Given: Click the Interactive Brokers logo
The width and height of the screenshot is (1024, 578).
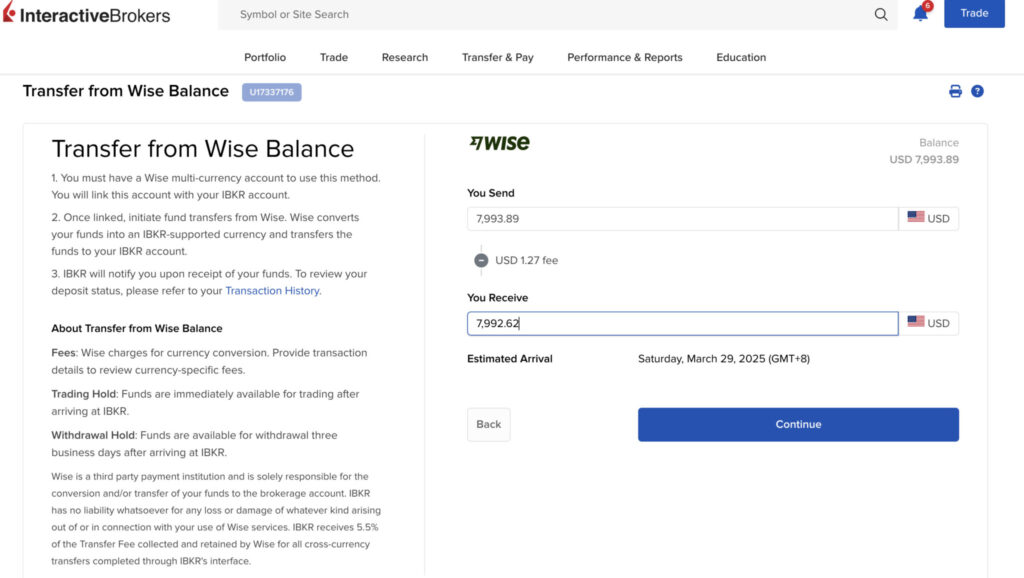Looking at the screenshot, I should pyautogui.click(x=87, y=15).
